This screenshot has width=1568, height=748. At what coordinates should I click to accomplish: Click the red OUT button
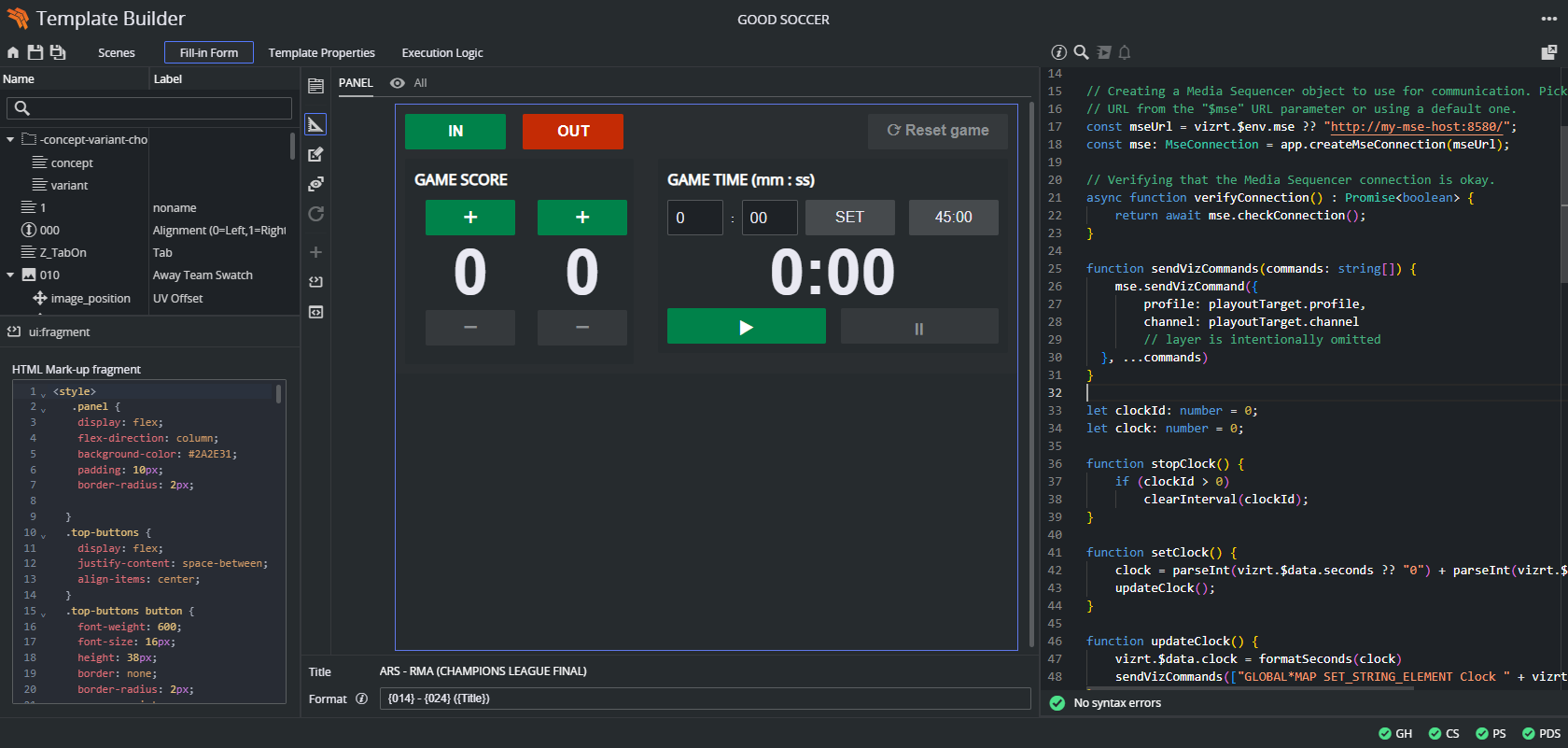[x=572, y=132]
